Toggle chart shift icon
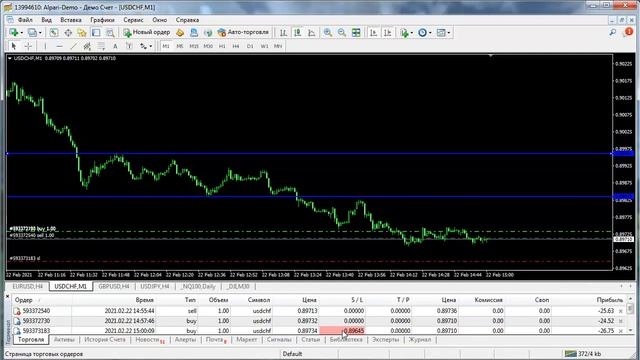 click(x=388, y=32)
